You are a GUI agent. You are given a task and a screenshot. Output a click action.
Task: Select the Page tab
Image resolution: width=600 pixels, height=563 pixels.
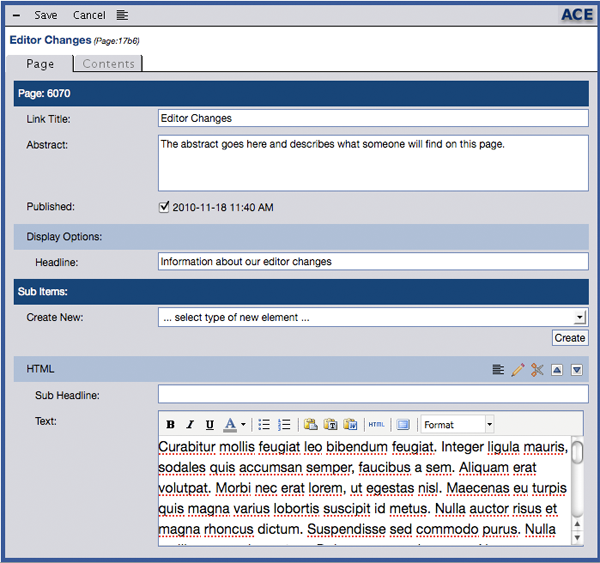coord(40,64)
